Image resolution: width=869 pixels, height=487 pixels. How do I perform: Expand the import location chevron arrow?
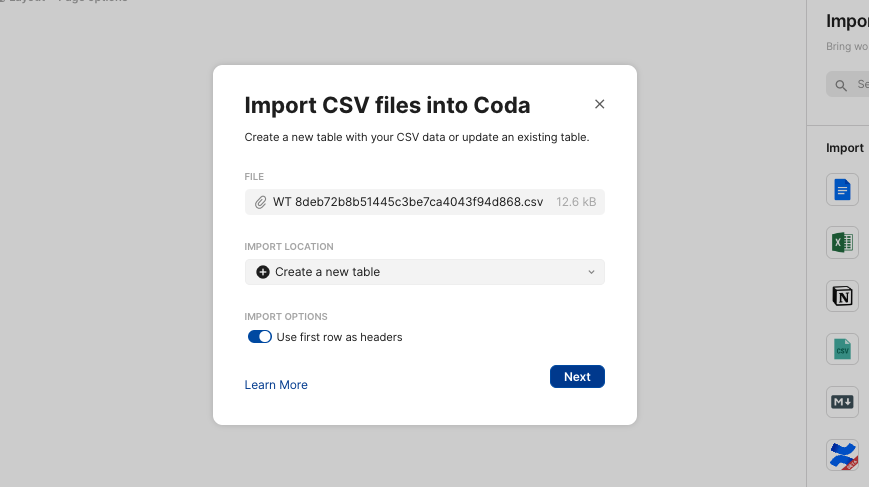point(591,272)
